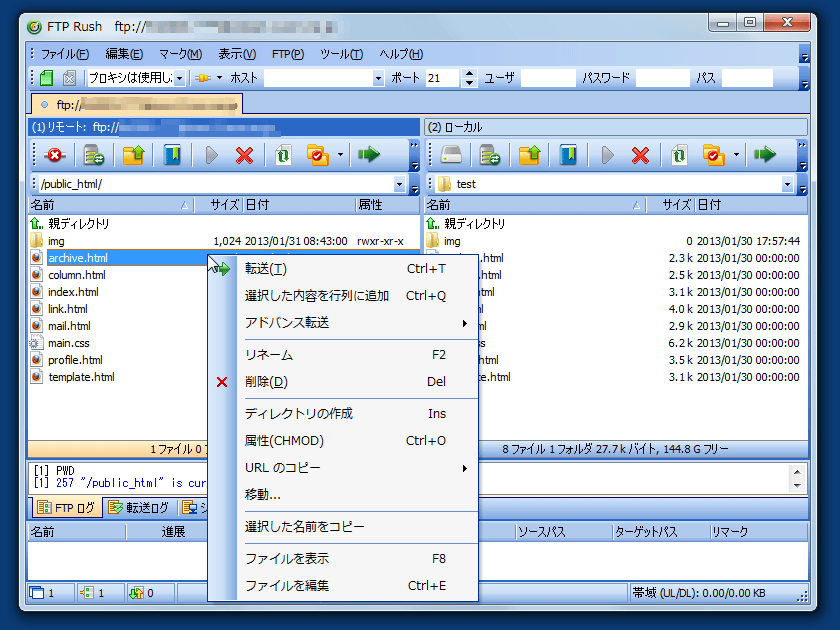Click the gray play arrow in remote toolbar
This screenshot has width=840, height=630.
click(x=212, y=155)
